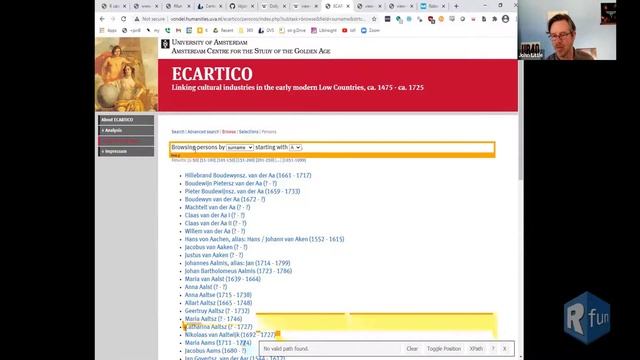The height and width of the screenshot is (360, 640).
Task: Expand the Analysis sidebar item
Action: tap(126, 130)
